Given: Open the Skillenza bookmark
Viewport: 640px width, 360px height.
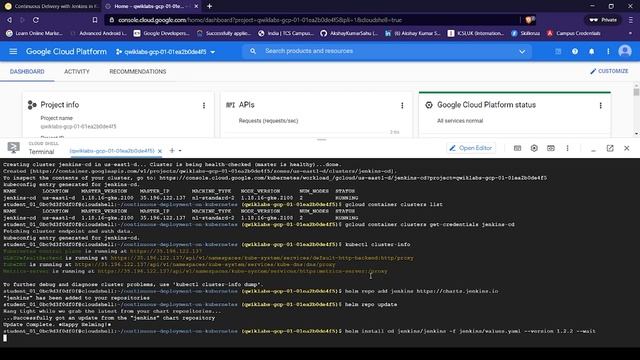Looking at the screenshot, I should pos(525,33).
